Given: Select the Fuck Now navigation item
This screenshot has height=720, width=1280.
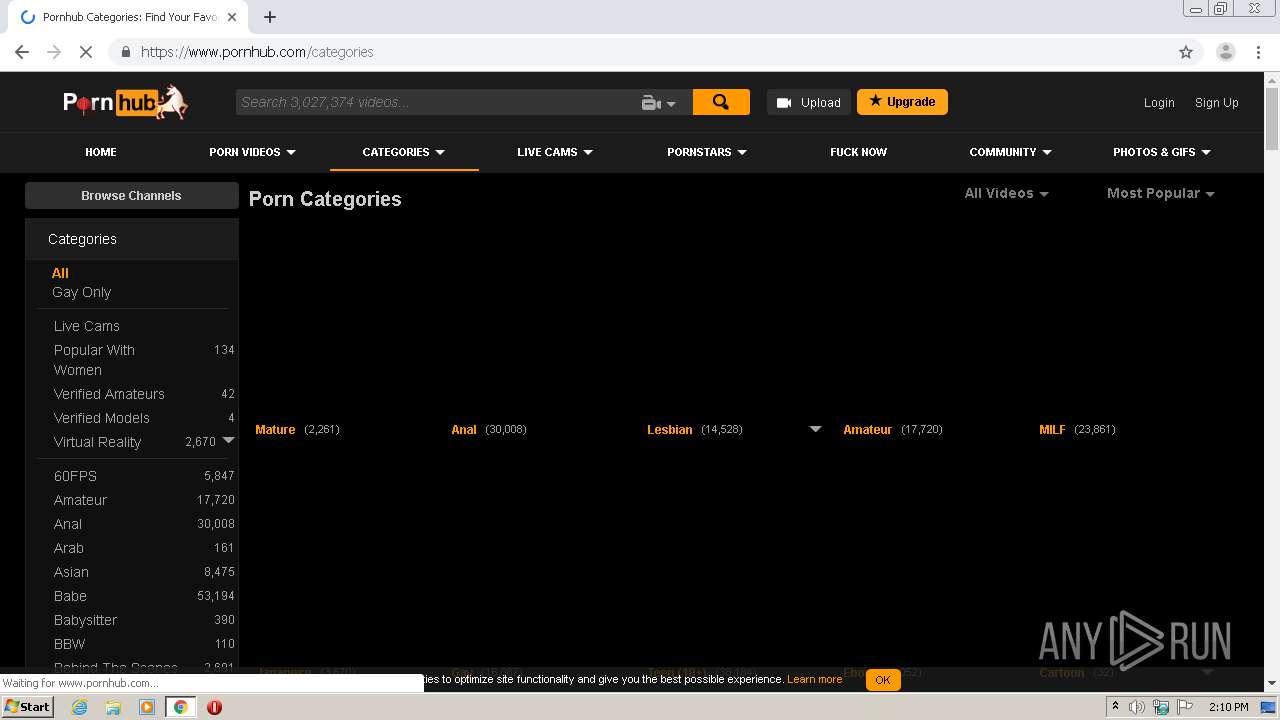Looking at the screenshot, I should click(858, 152).
